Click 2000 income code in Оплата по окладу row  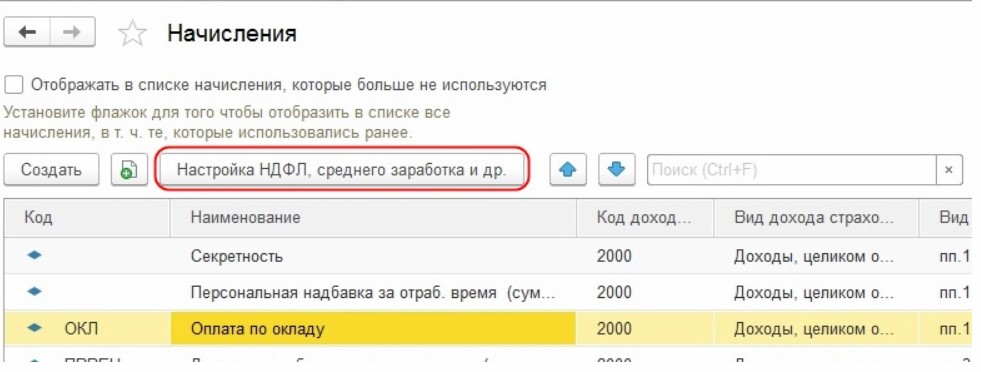tap(614, 328)
